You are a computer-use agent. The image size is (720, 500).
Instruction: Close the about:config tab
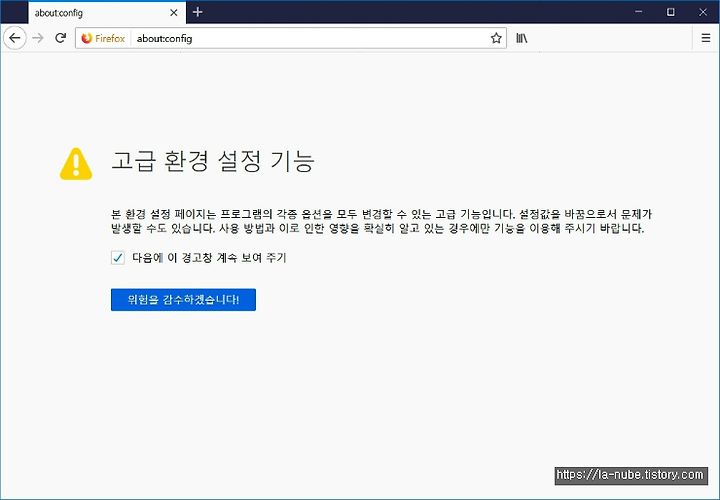coord(174,13)
